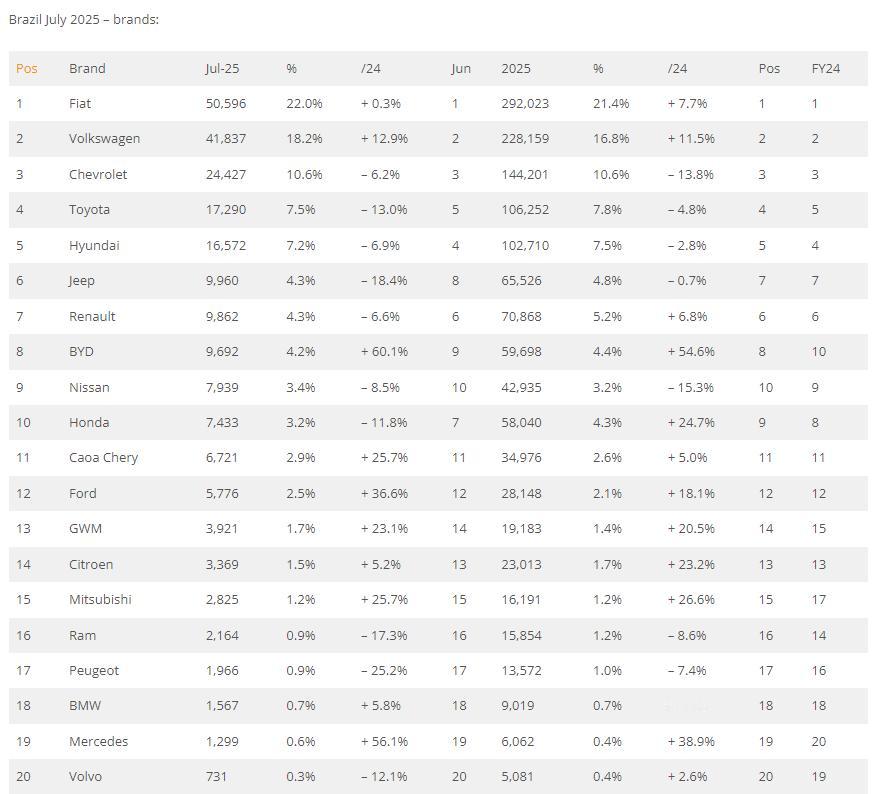The width and height of the screenshot is (882, 794).
Task: Sort table by the Pos column header
Action: pyautogui.click(x=26, y=69)
